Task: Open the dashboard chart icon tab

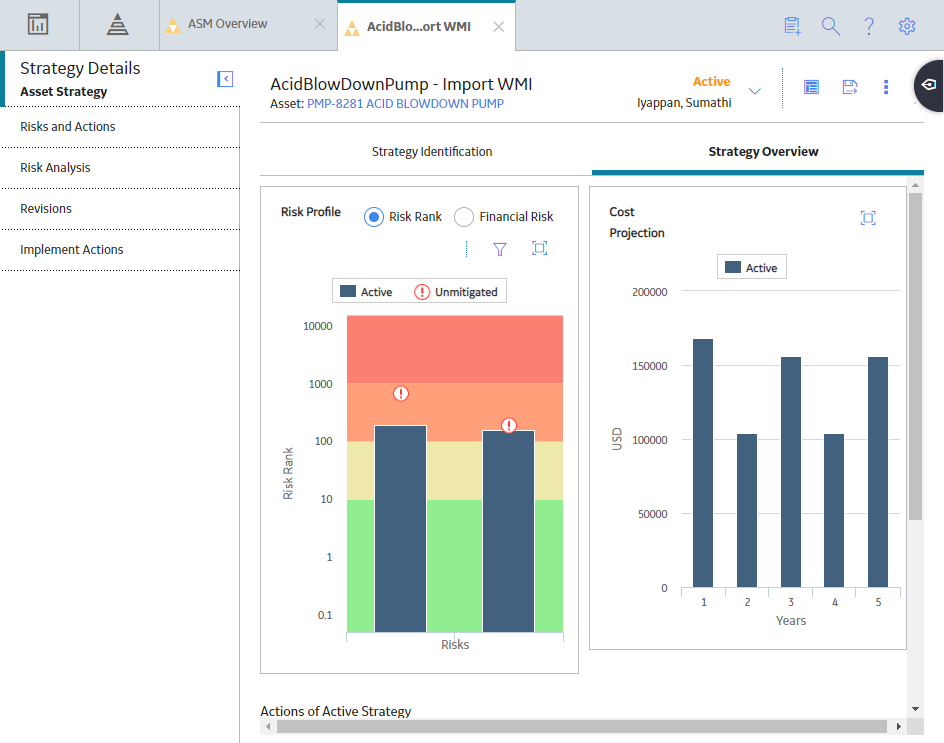Action: pyautogui.click(x=38, y=25)
